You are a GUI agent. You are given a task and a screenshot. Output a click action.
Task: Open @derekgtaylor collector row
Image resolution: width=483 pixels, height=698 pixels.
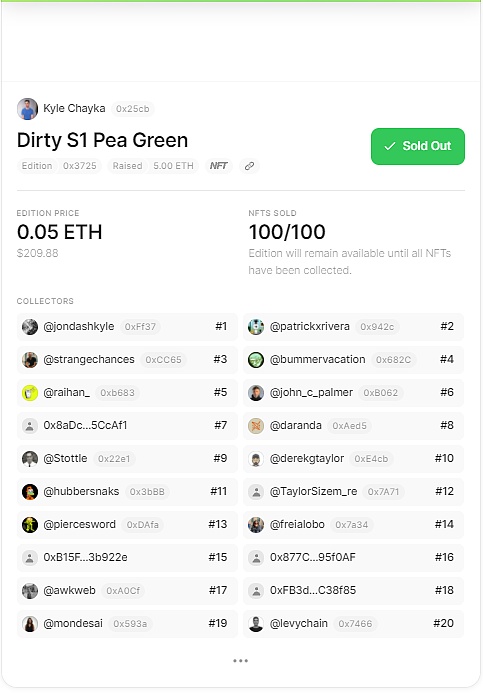click(353, 459)
